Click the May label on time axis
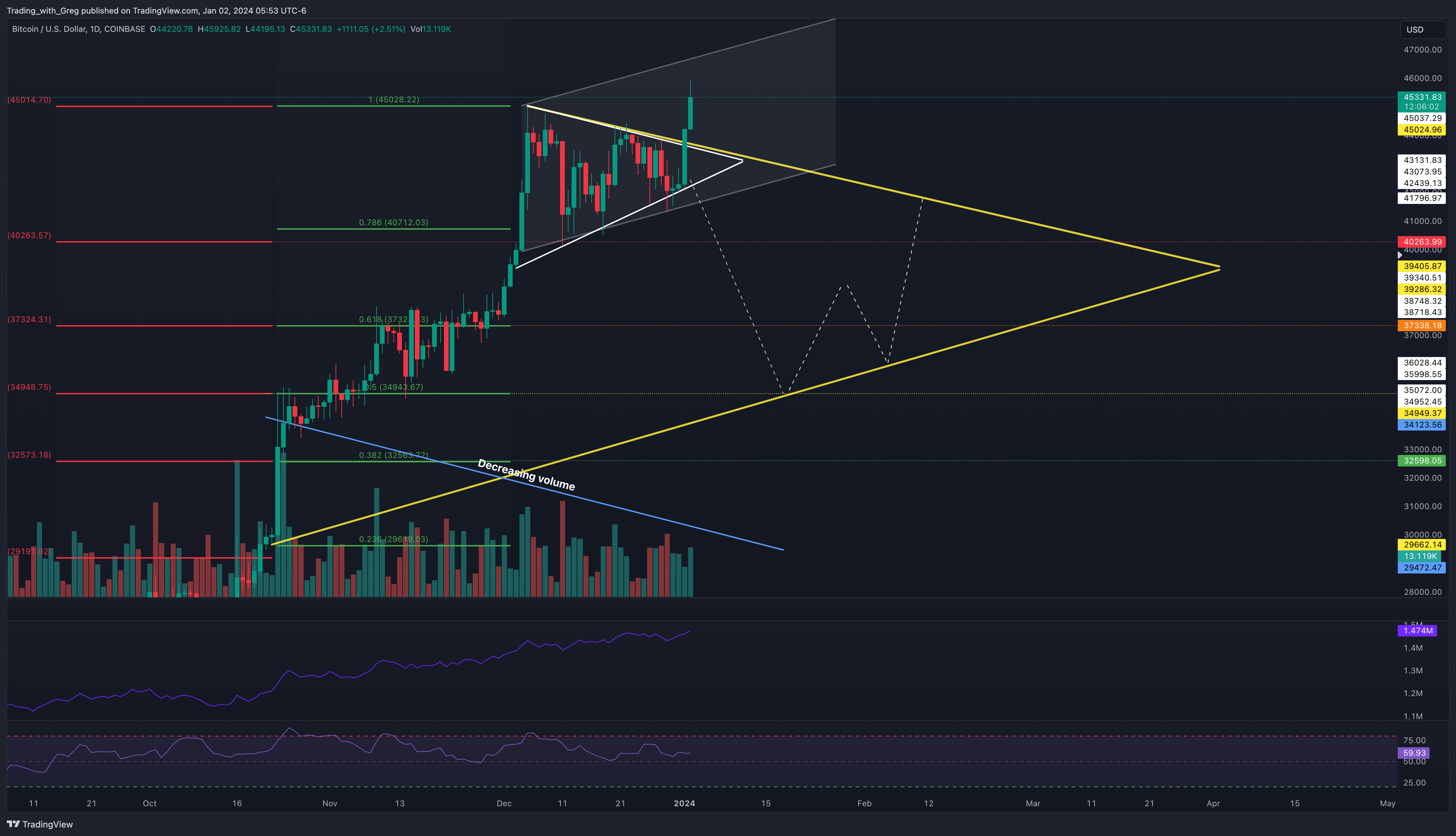 pyautogui.click(x=1388, y=803)
